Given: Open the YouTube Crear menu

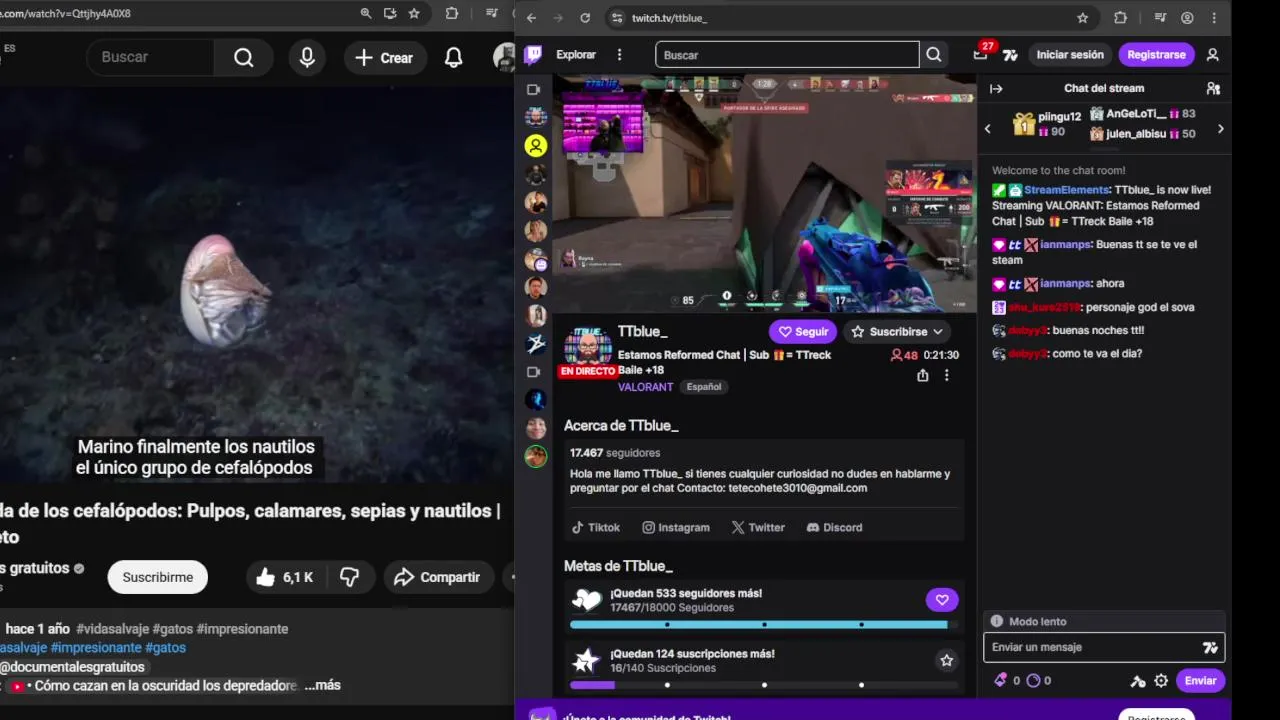Looking at the screenshot, I should pyautogui.click(x=384, y=57).
